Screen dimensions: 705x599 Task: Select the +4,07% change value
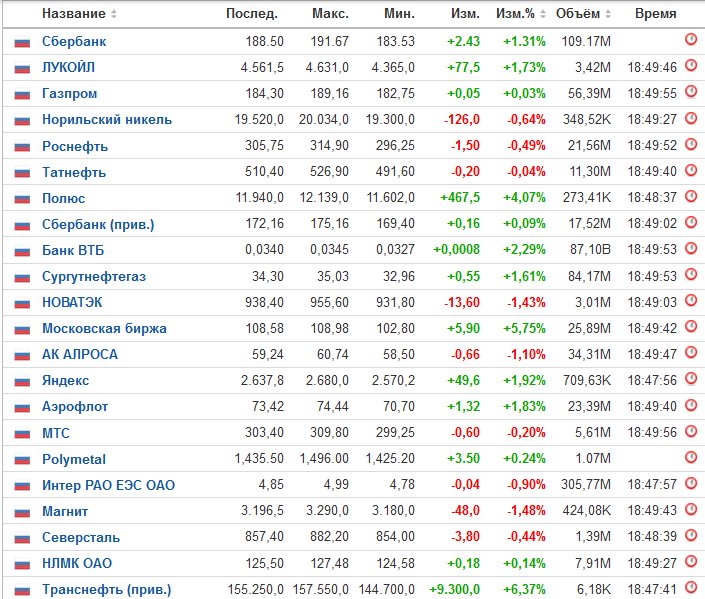[524, 197]
